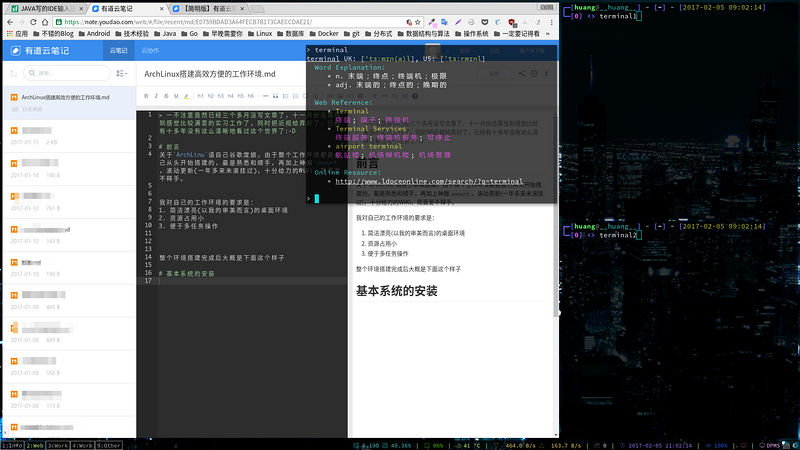
Task: Open the note dated 2017-01-15
Action: (x=69, y=136)
